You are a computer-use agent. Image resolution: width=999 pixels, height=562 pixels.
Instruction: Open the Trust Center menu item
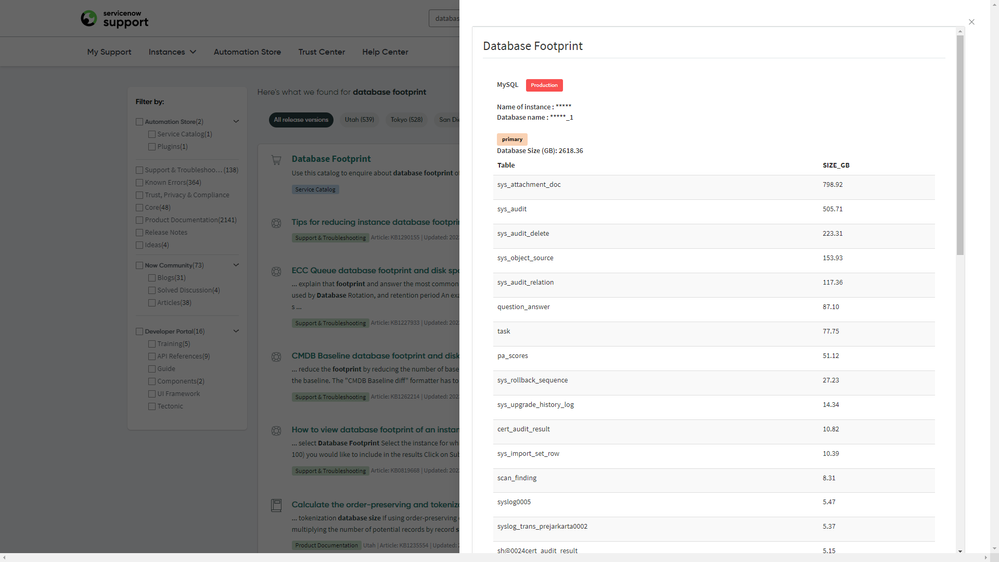[x=322, y=52]
